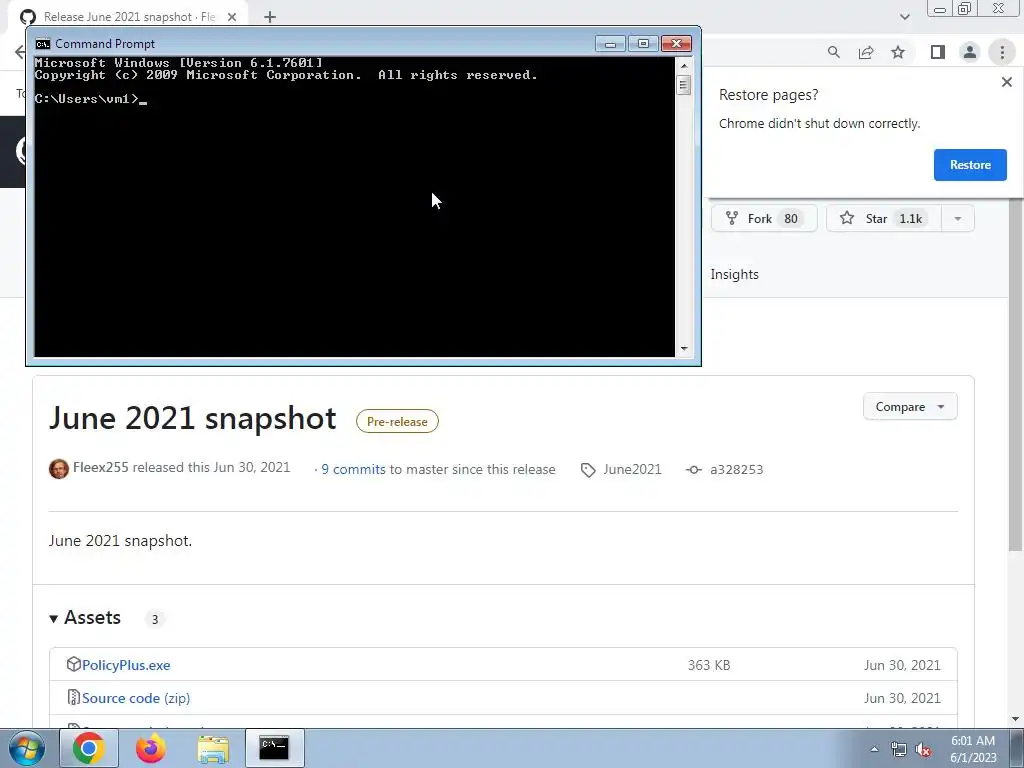This screenshot has width=1024, height=768.
Task: Download Source code (zip)
Action: pyautogui.click(x=136, y=698)
